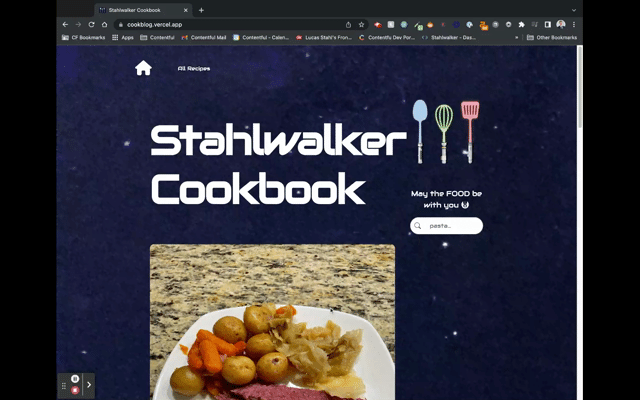Open the dark blue circular extension icon
This screenshot has height=400, width=640.
point(456,25)
